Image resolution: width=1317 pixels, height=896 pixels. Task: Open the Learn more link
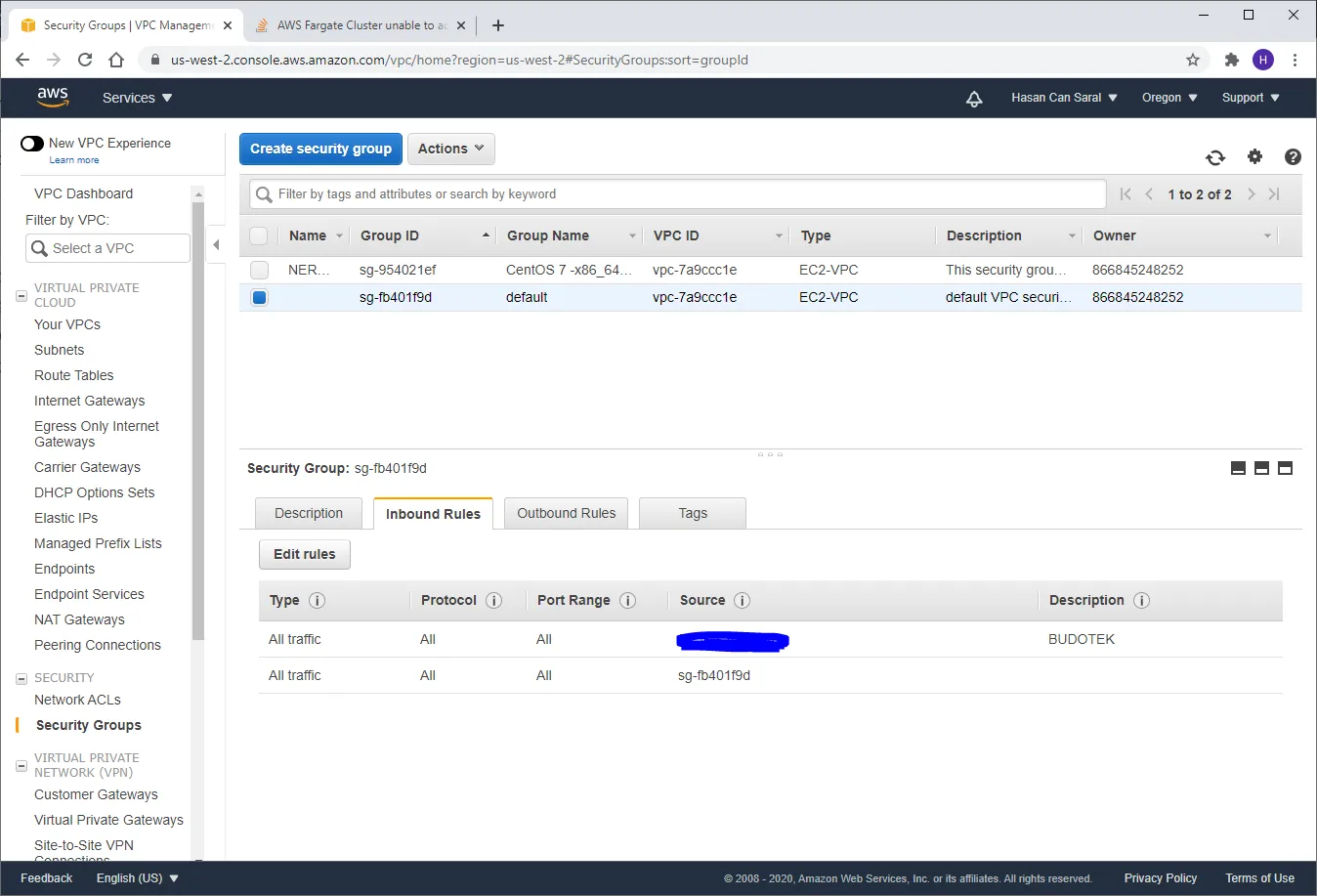(74, 160)
